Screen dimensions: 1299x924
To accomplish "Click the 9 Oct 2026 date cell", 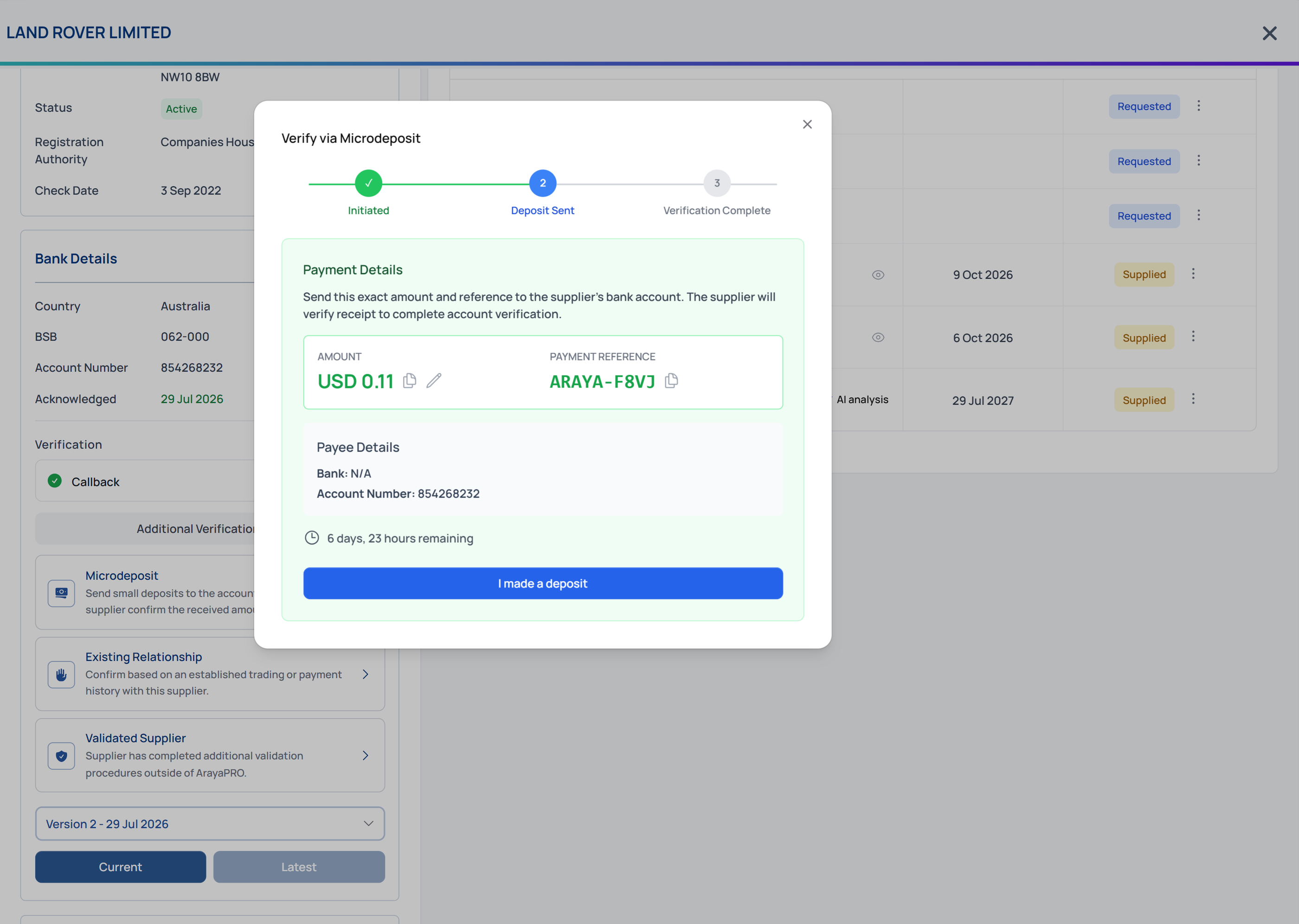I will tap(983, 275).
